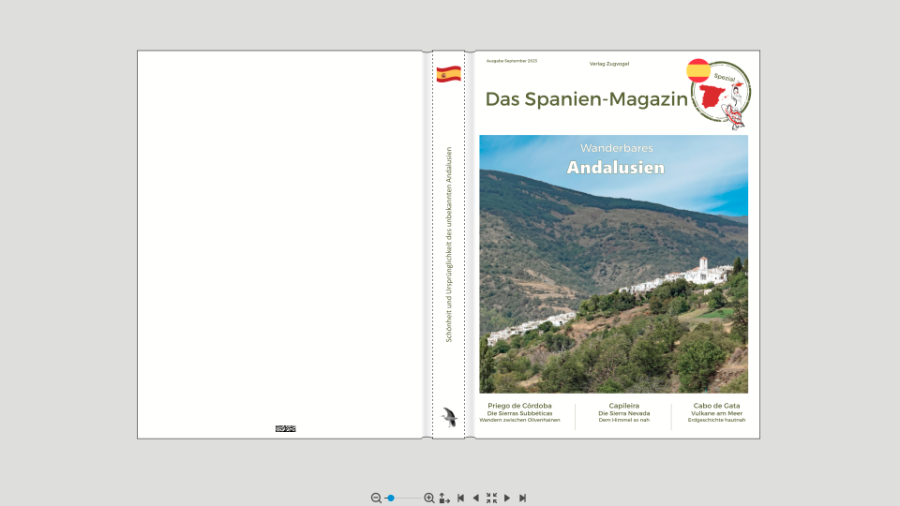This screenshot has width=900, height=506.
Task: Select the 'Verlag Zugvogel' text
Action: (x=609, y=64)
